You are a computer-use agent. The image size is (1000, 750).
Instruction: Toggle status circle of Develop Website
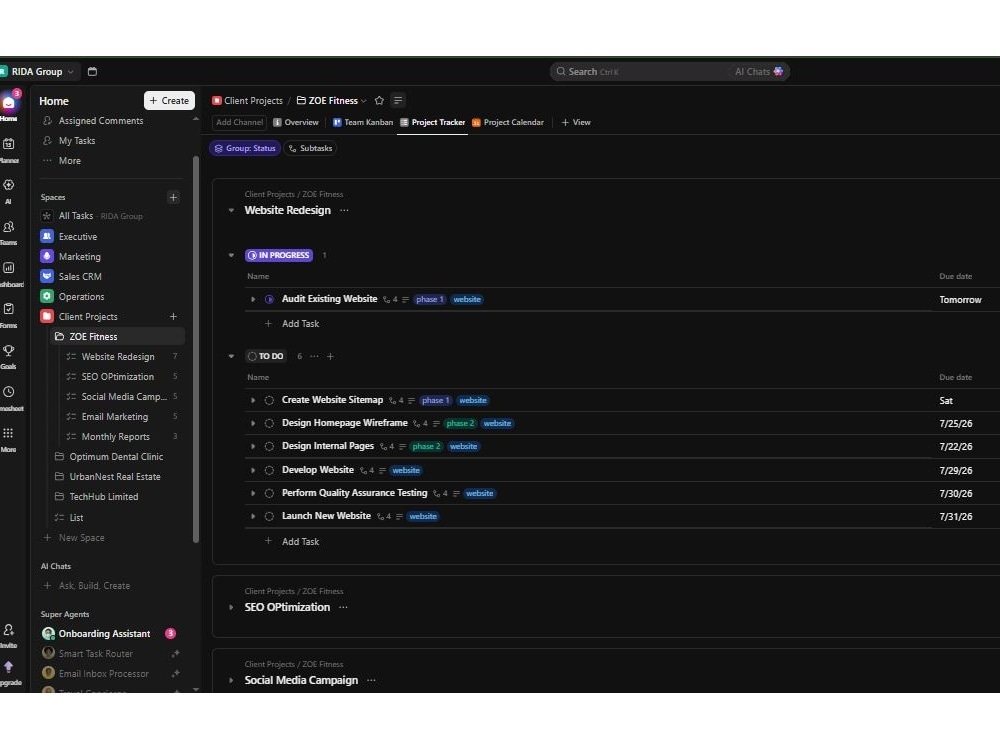click(x=269, y=471)
